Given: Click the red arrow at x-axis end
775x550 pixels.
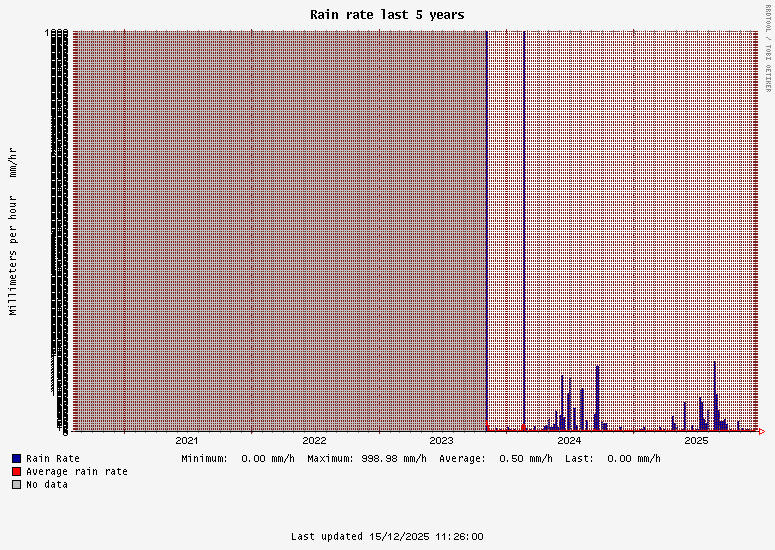Looking at the screenshot, I should click(x=762, y=432).
